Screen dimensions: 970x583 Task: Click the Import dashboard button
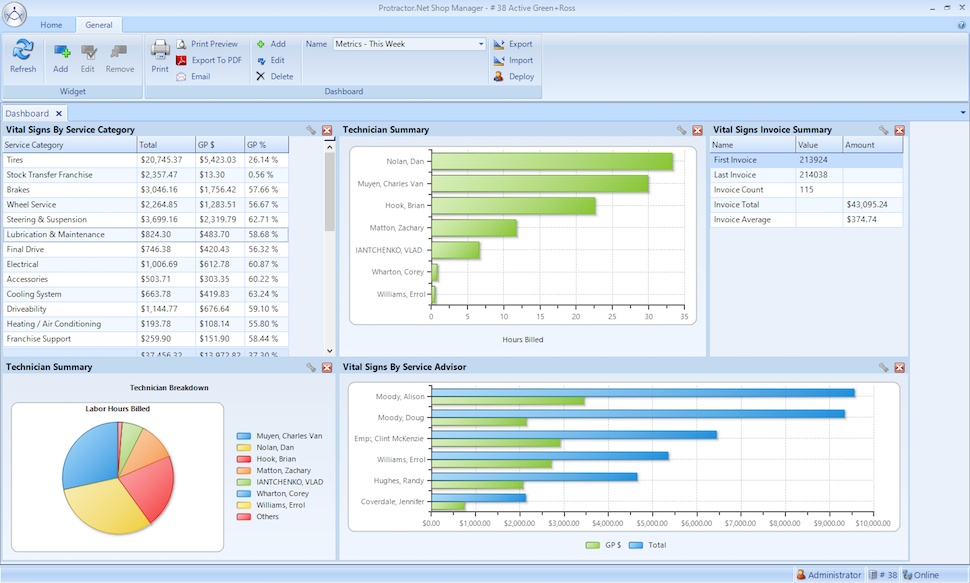[513, 61]
